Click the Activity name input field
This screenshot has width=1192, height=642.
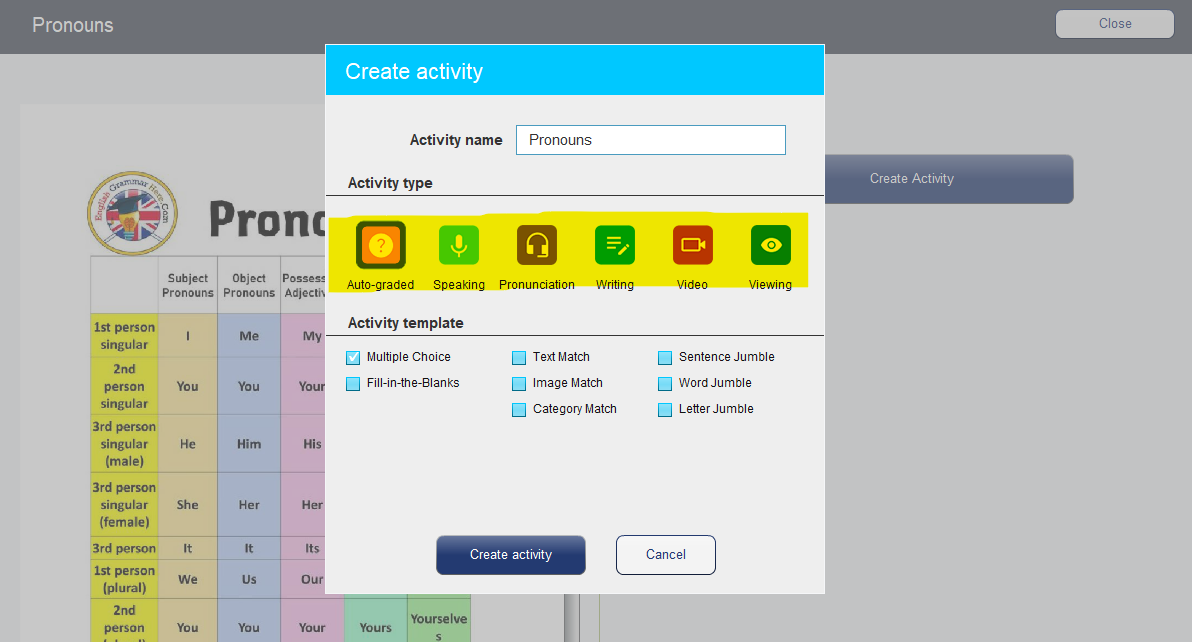pos(651,140)
